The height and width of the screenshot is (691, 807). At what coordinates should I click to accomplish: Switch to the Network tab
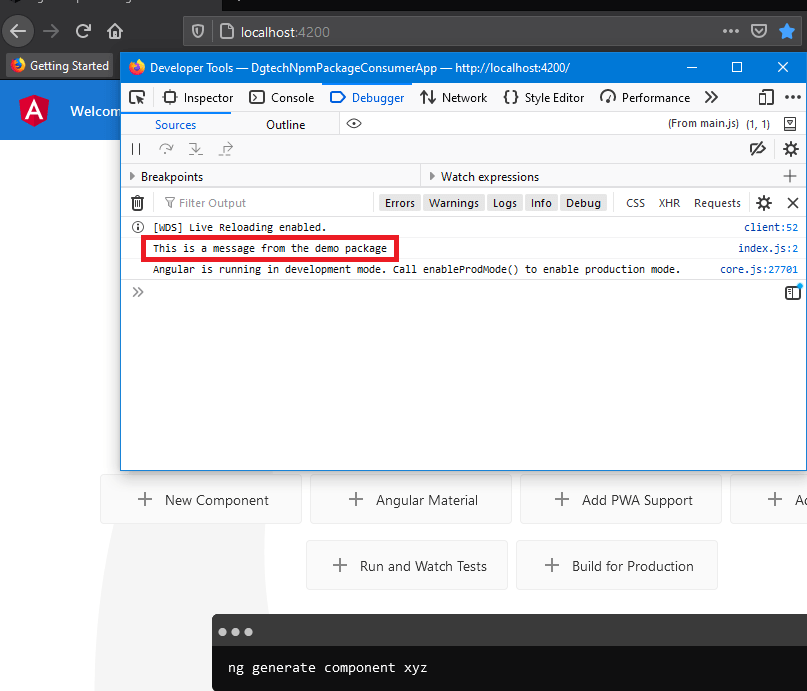coord(454,97)
